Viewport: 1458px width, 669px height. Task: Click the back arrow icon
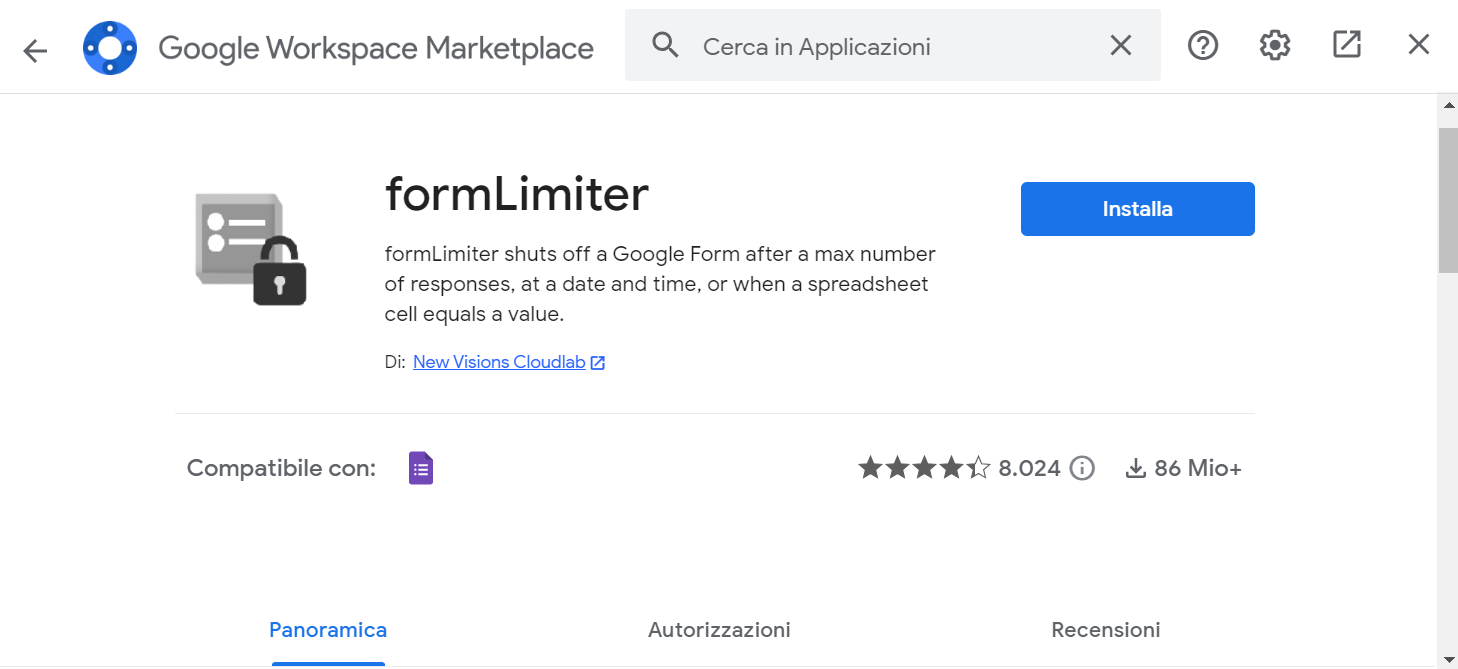coord(35,50)
